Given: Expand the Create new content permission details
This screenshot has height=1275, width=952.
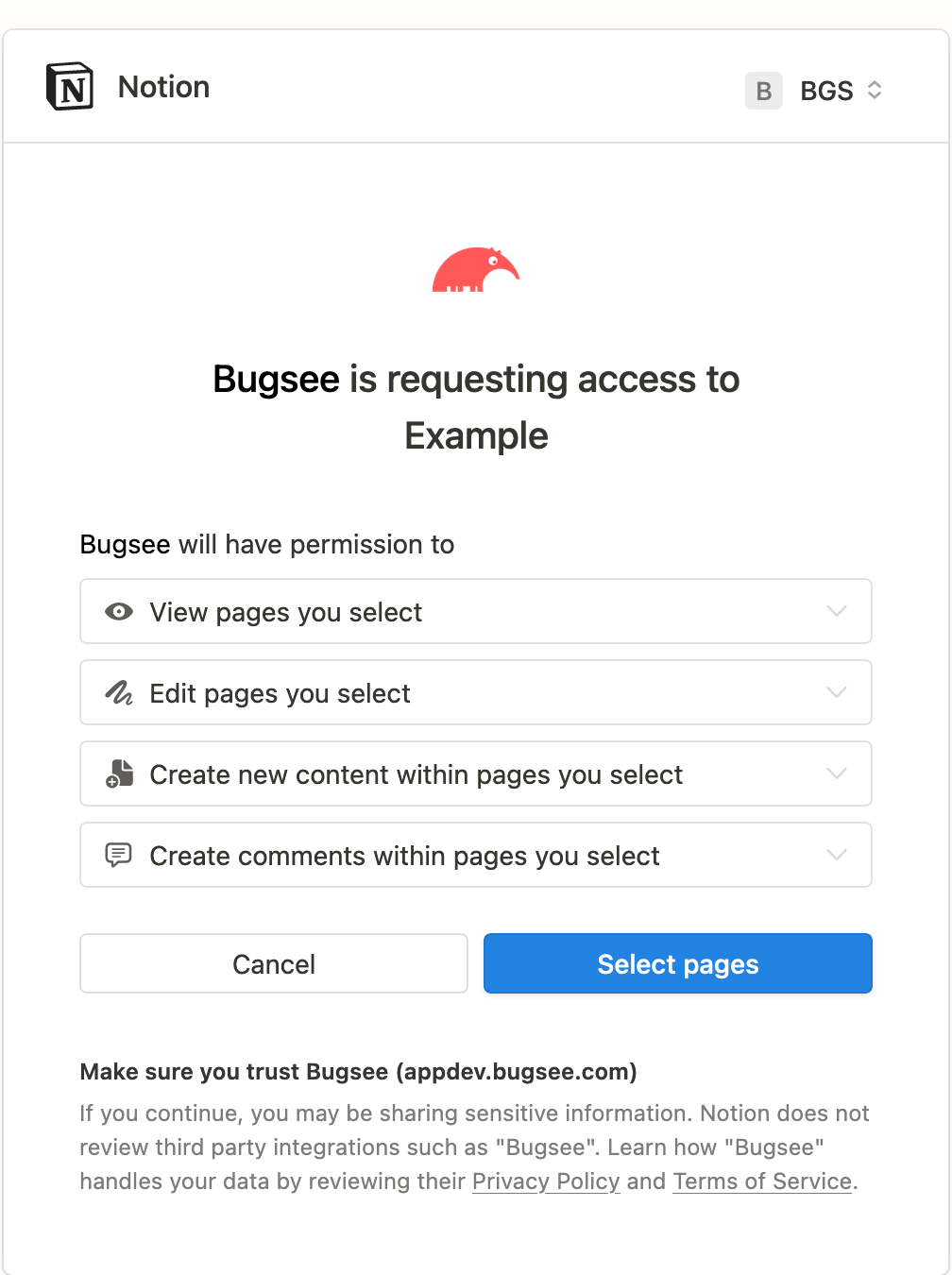Looking at the screenshot, I should click(x=836, y=773).
